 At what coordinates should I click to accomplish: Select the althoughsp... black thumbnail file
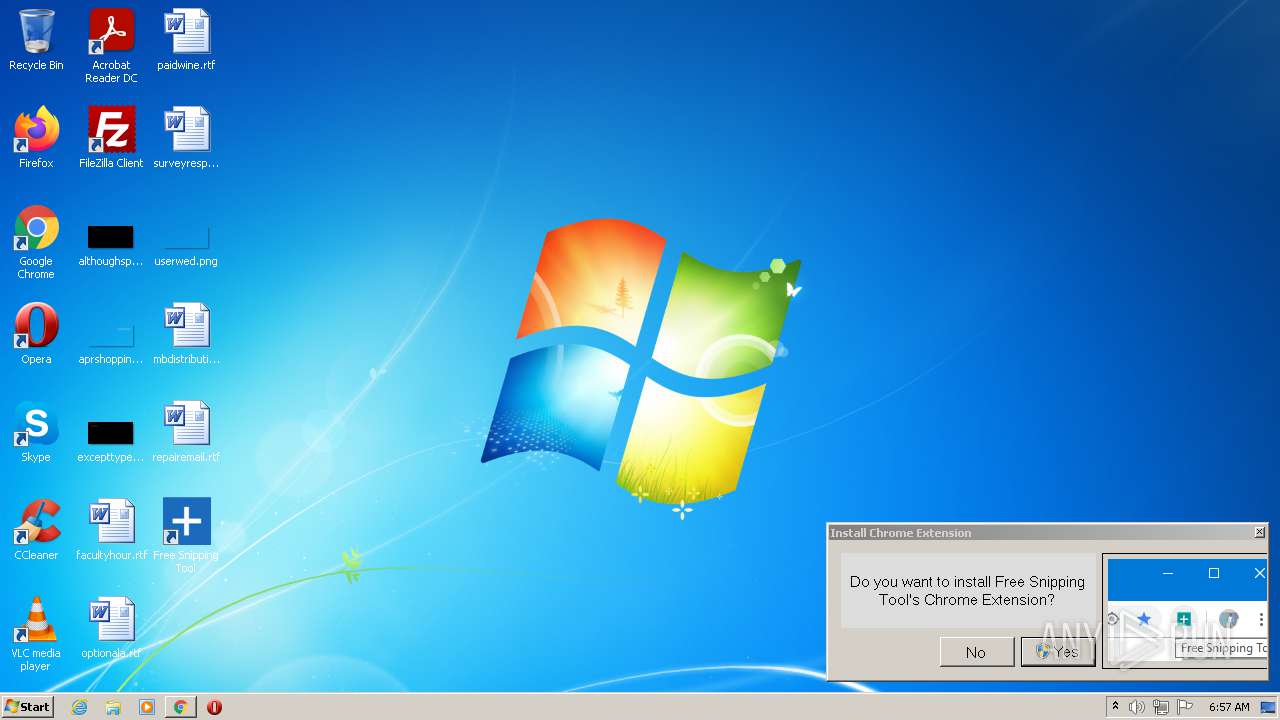tap(111, 246)
